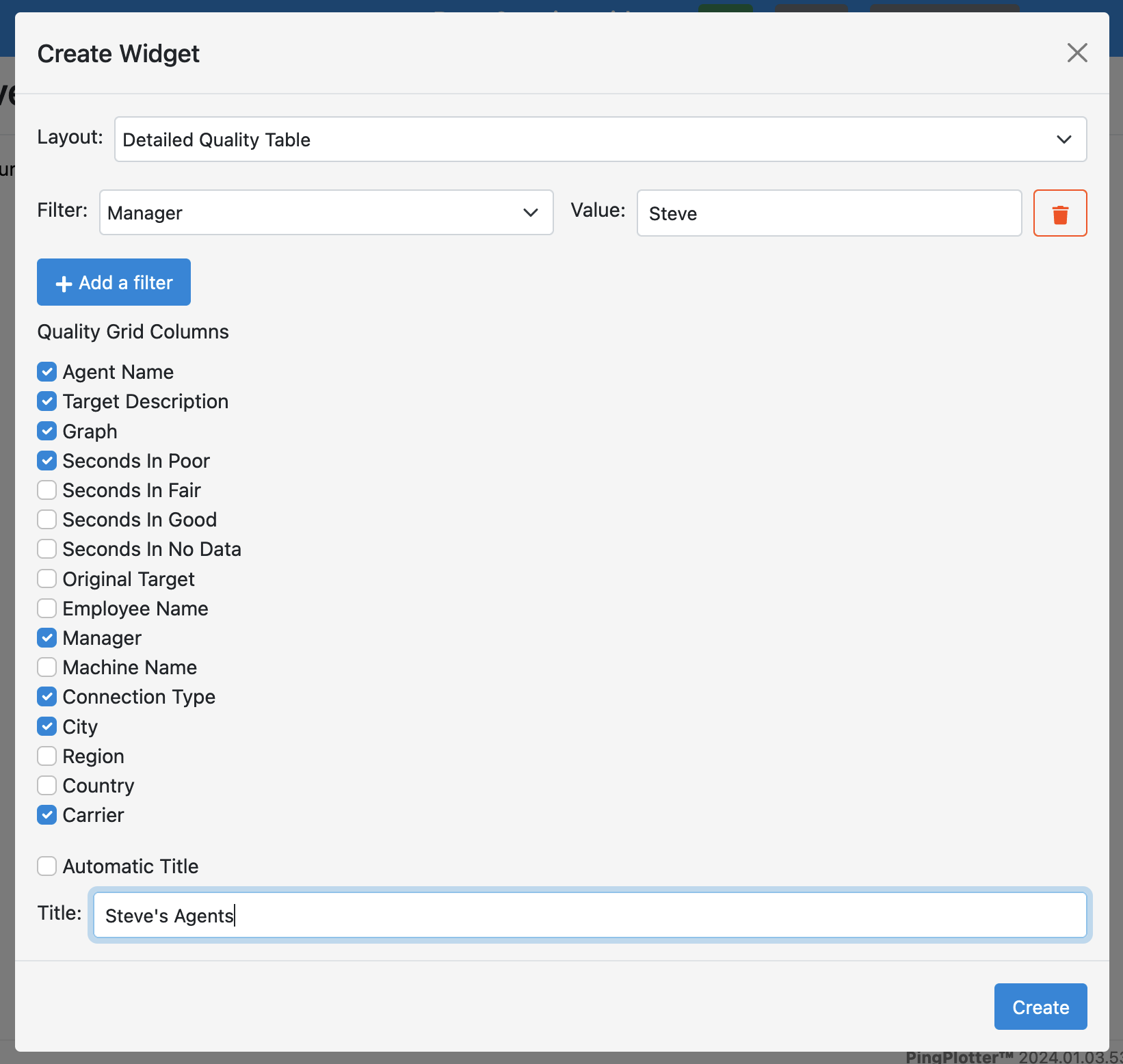Viewport: 1123px width, 1064px height.
Task: Open the Layout dropdown chevron
Action: click(x=1064, y=139)
